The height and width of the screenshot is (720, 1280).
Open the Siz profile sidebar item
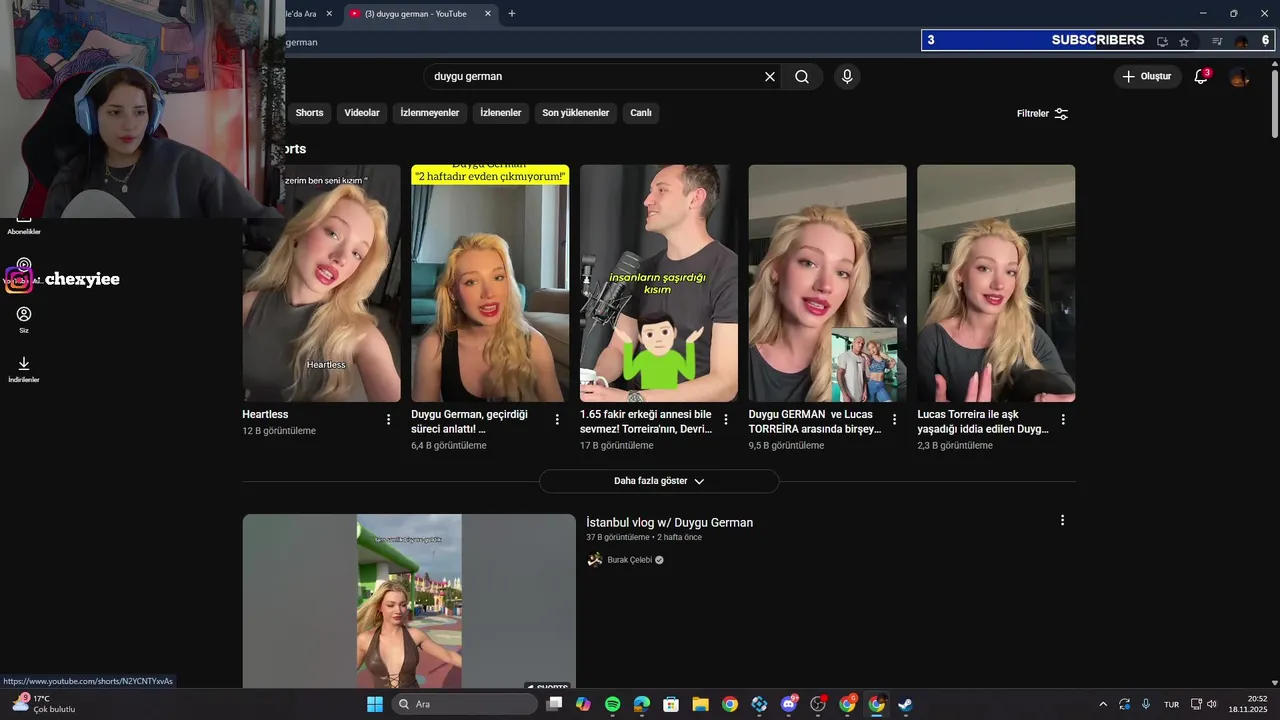coord(24,320)
